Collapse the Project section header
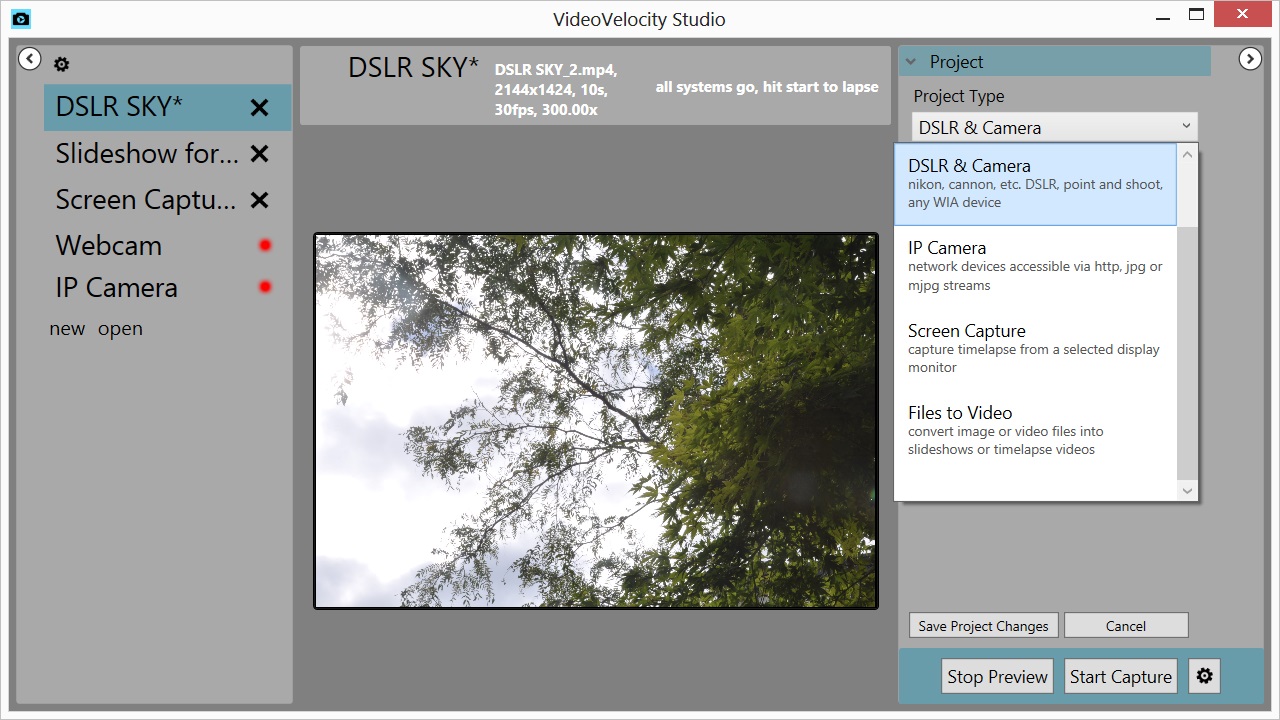The image size is (1280, 720). click(1055, 61)
